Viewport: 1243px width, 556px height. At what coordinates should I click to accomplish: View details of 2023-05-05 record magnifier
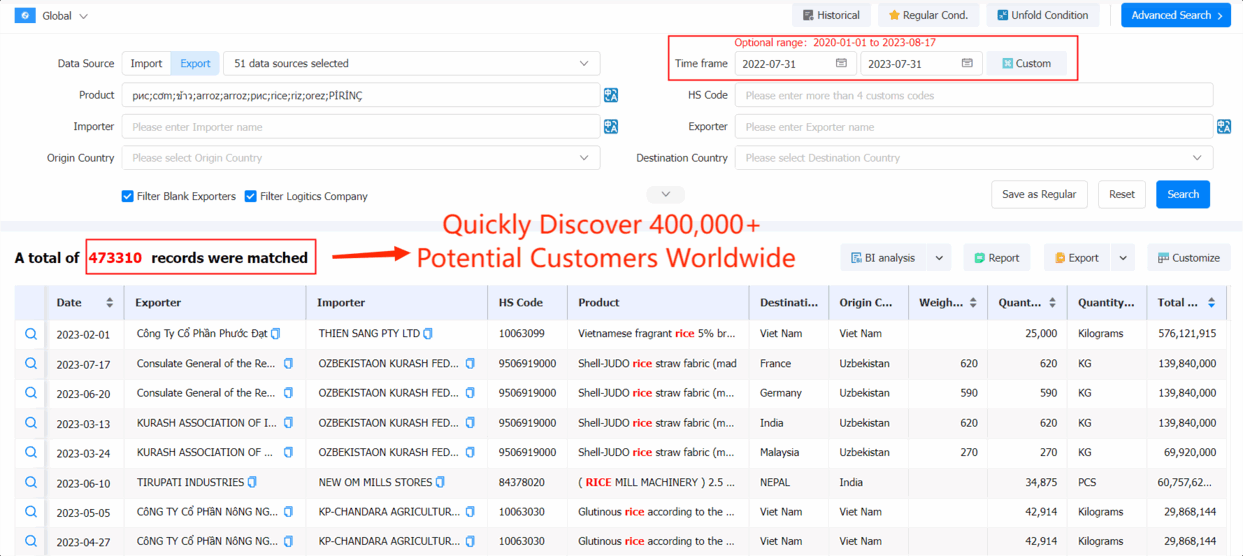tap(31, 512)
